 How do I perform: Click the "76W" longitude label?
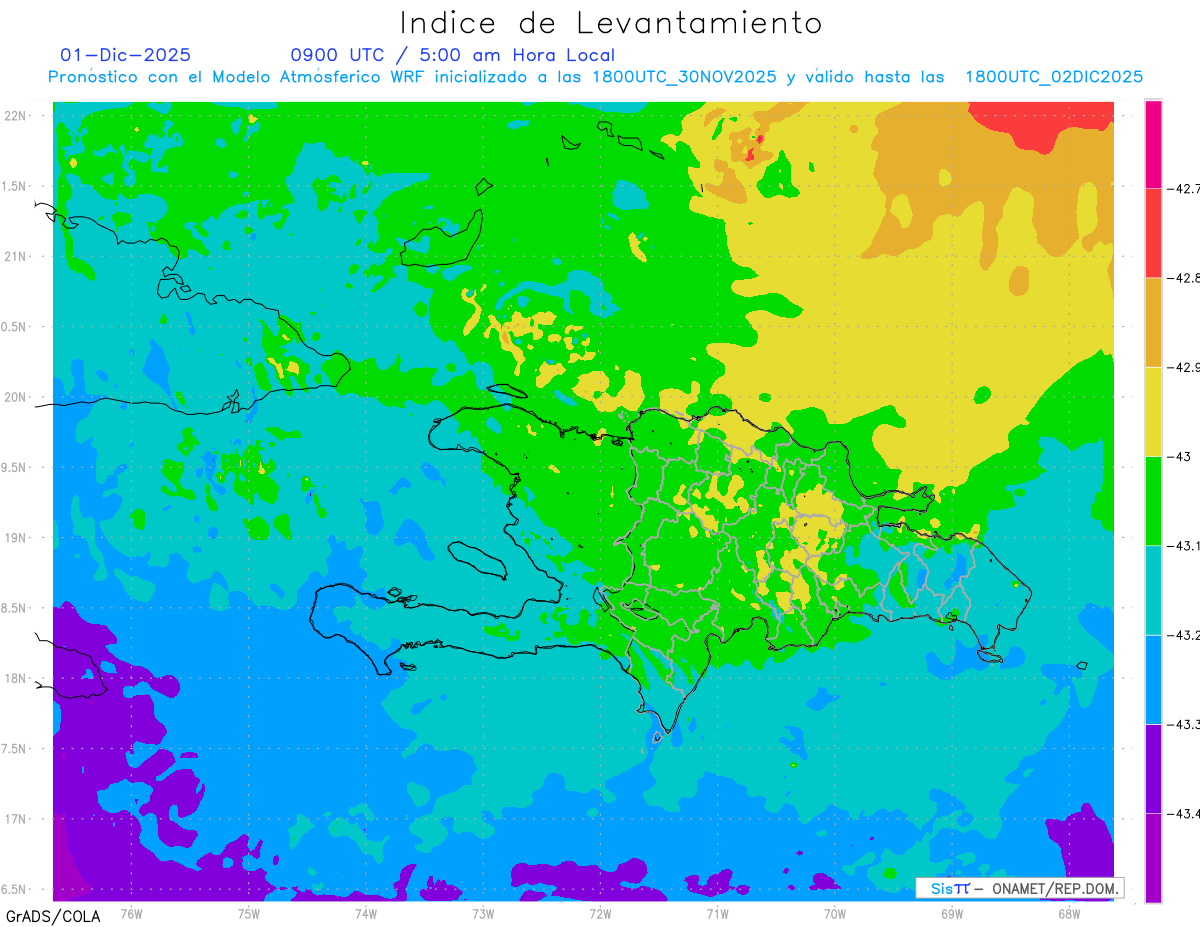(131, 912)
